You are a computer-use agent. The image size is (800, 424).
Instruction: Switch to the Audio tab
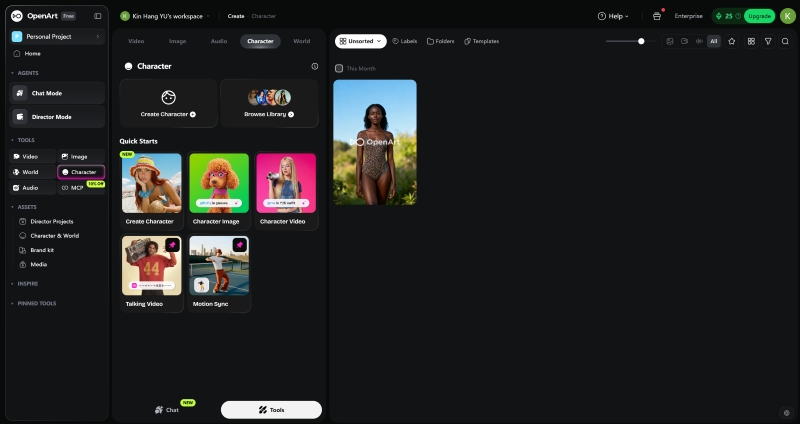pyautogui.click(x=219, y=41)
